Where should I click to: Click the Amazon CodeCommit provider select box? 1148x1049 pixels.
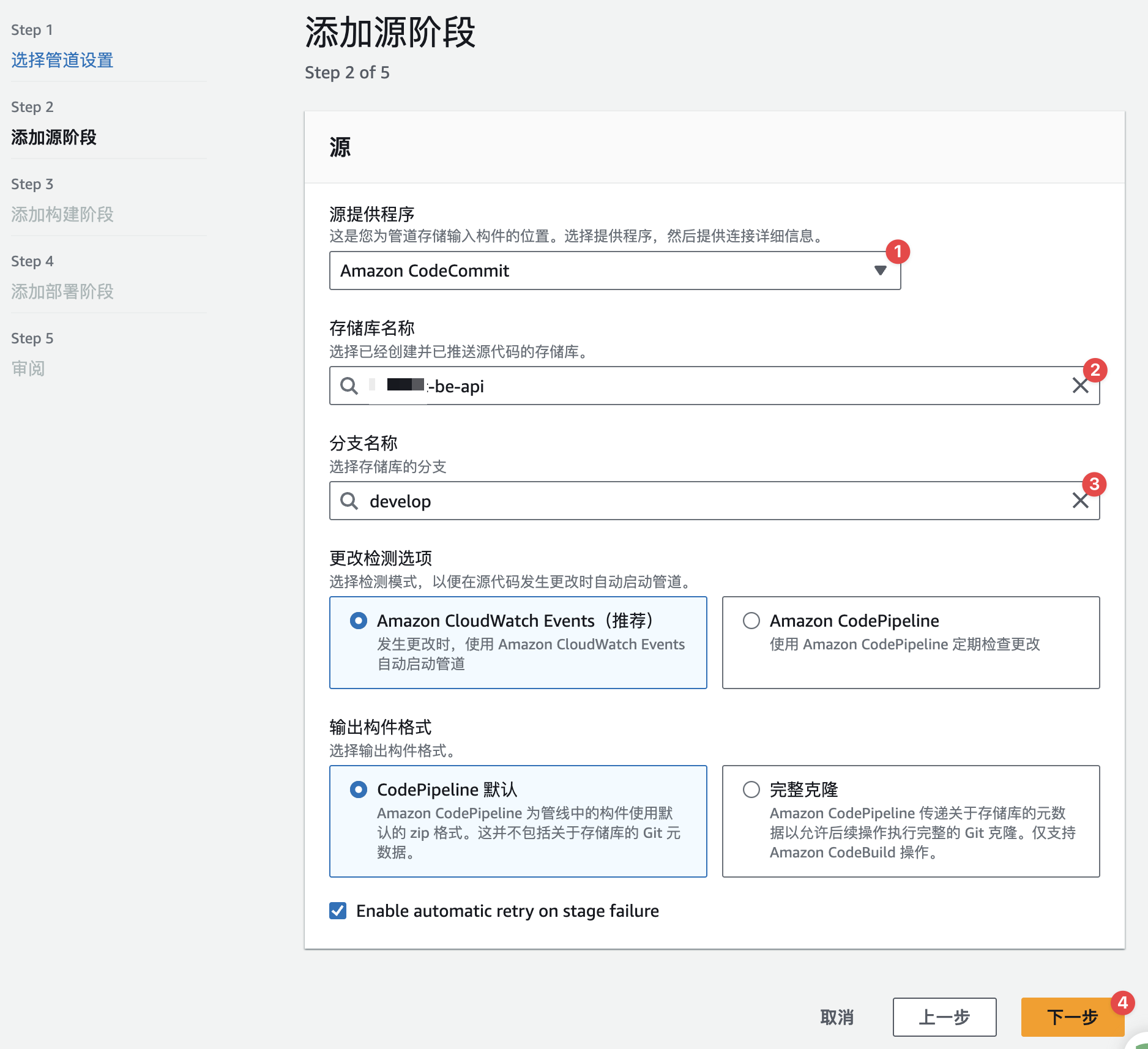[615, 271]
